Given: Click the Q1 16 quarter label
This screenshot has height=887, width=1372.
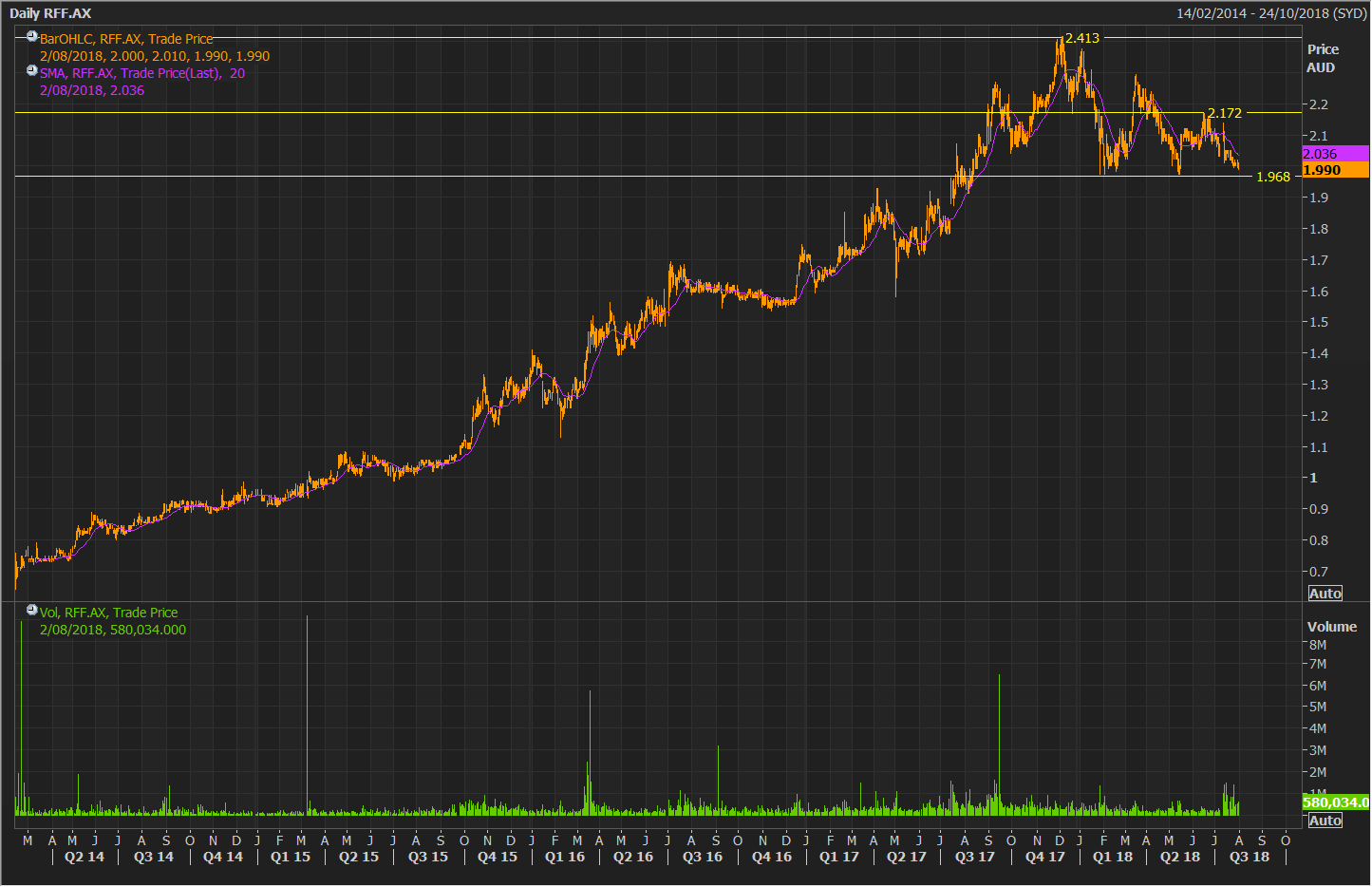Looking at the screenshot, I should coord(565,857).
